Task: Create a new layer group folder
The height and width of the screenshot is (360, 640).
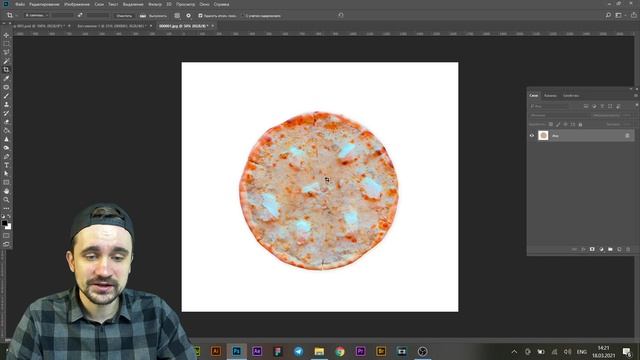Action: (x=610, y=249)
